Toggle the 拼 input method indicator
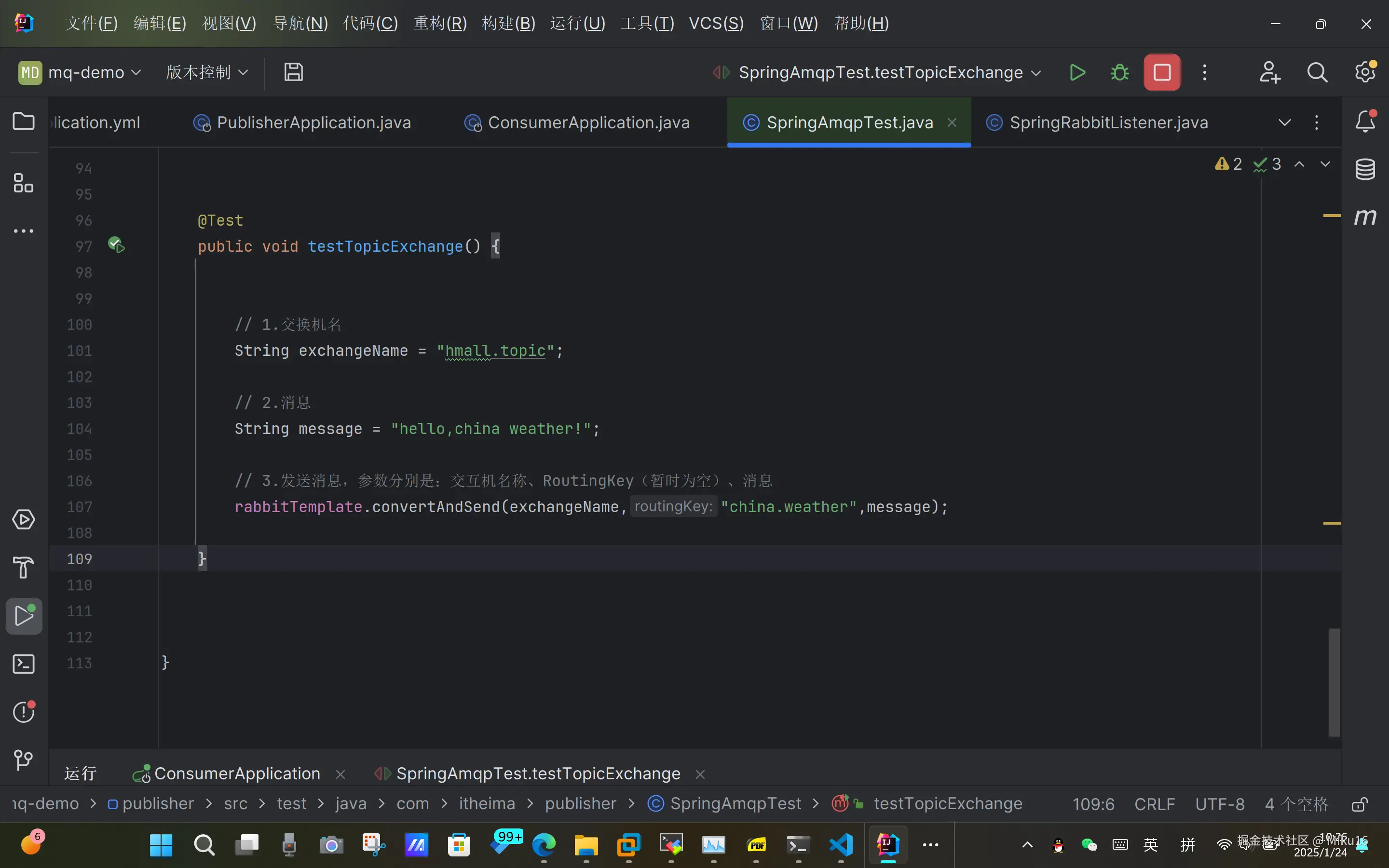 point(1187,844)
